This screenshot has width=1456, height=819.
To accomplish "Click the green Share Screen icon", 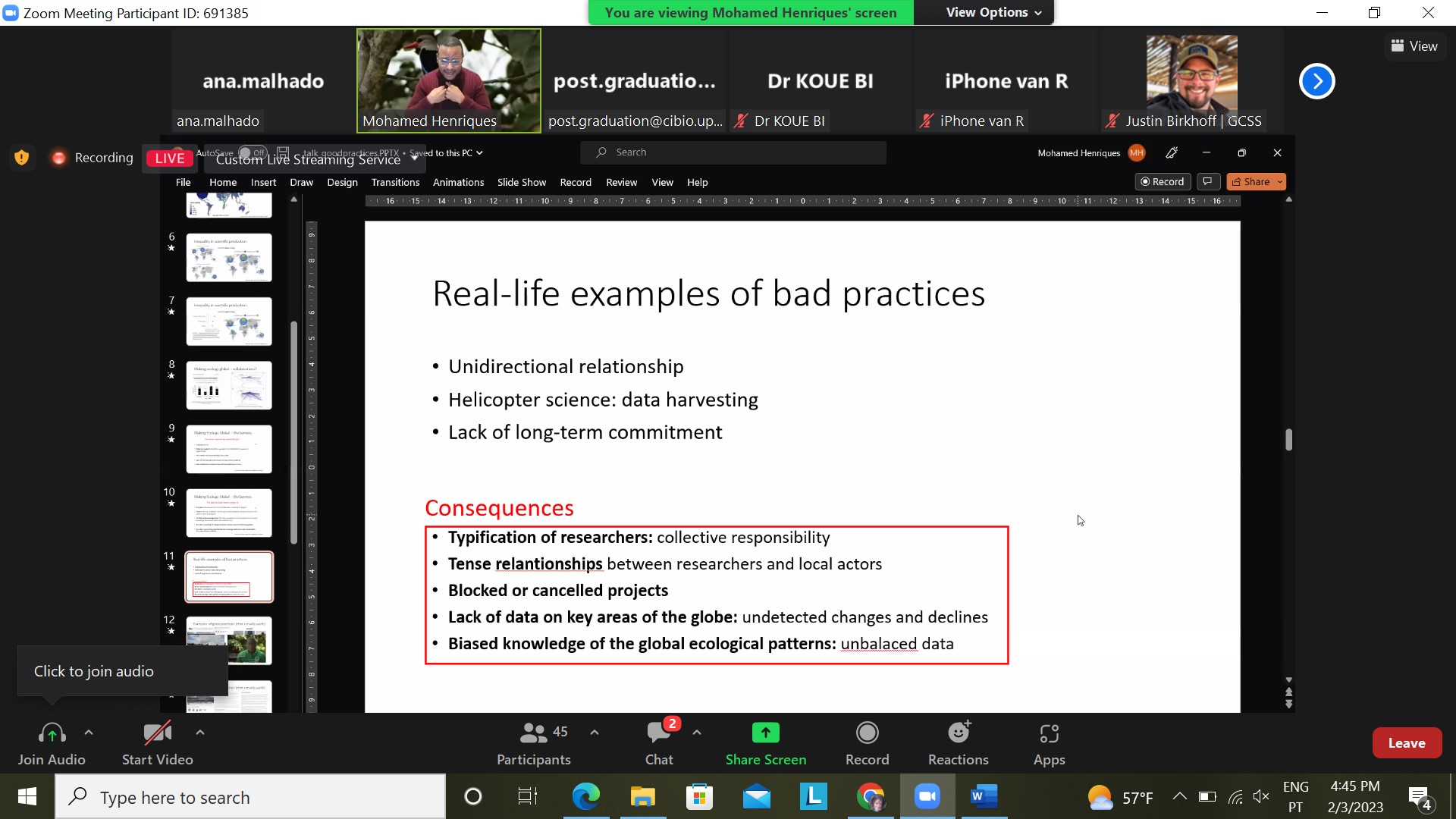I will (x=766, y=733).
